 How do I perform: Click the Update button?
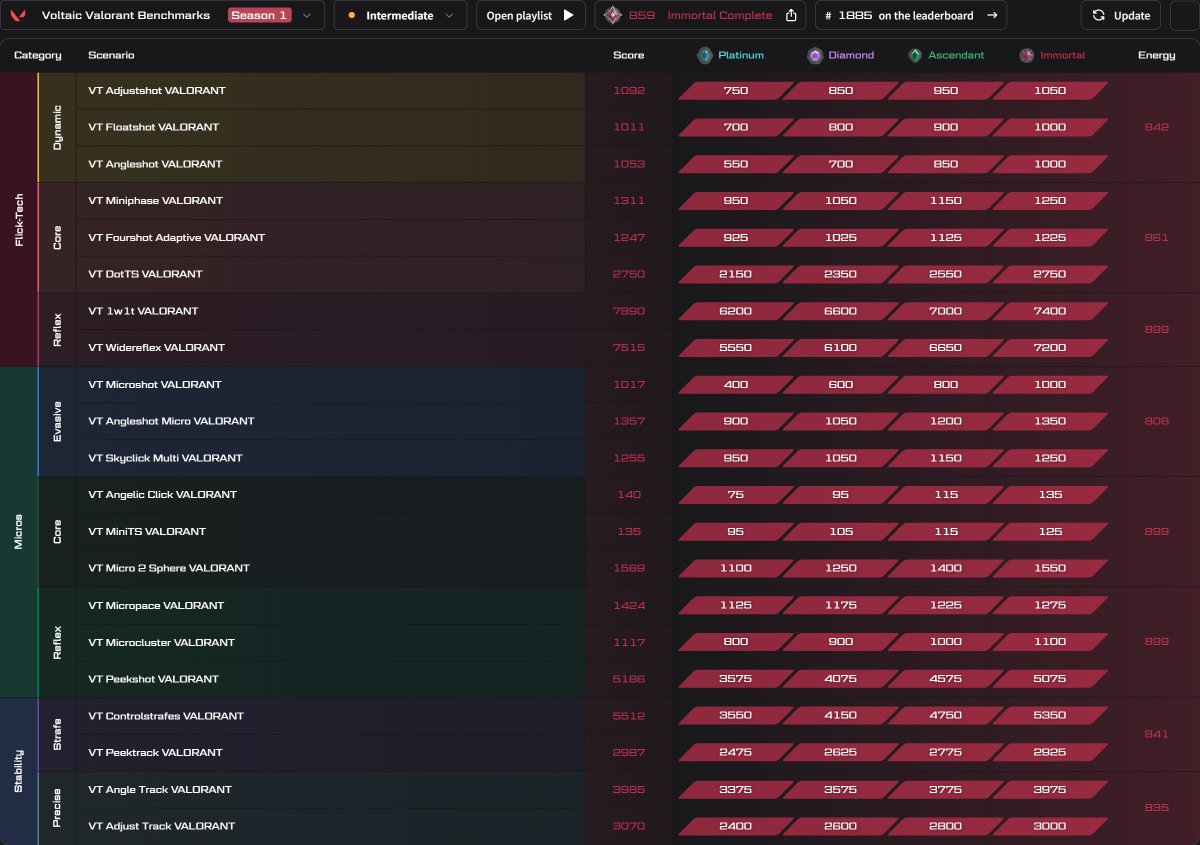[x=1121, y=15]
